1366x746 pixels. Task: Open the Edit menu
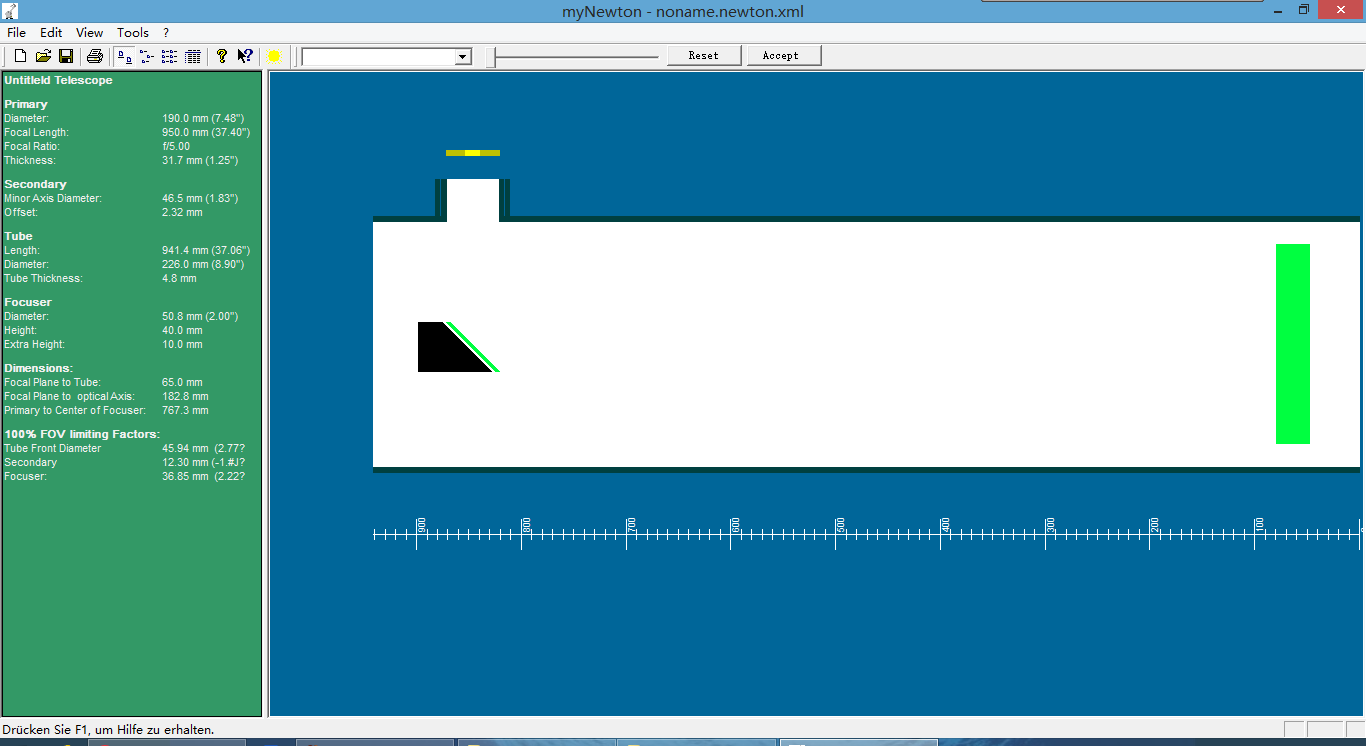(51, 33)
